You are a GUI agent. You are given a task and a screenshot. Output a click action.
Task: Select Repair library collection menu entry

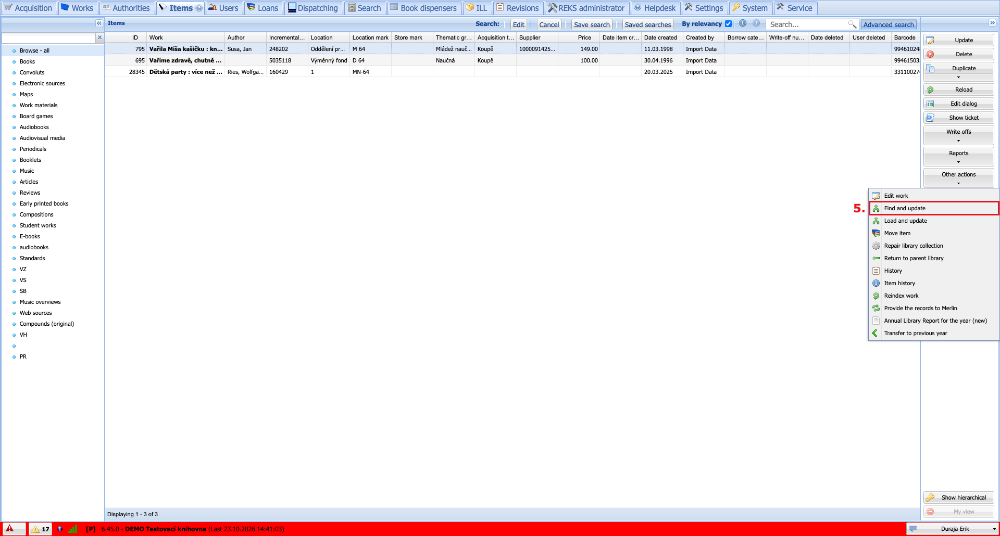pos(934,246)
